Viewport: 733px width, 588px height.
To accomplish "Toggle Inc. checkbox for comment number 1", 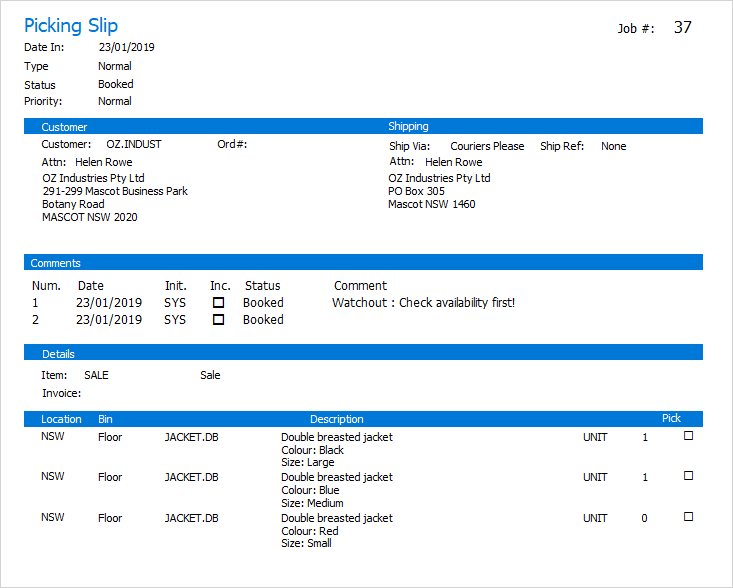I will 218,302.
